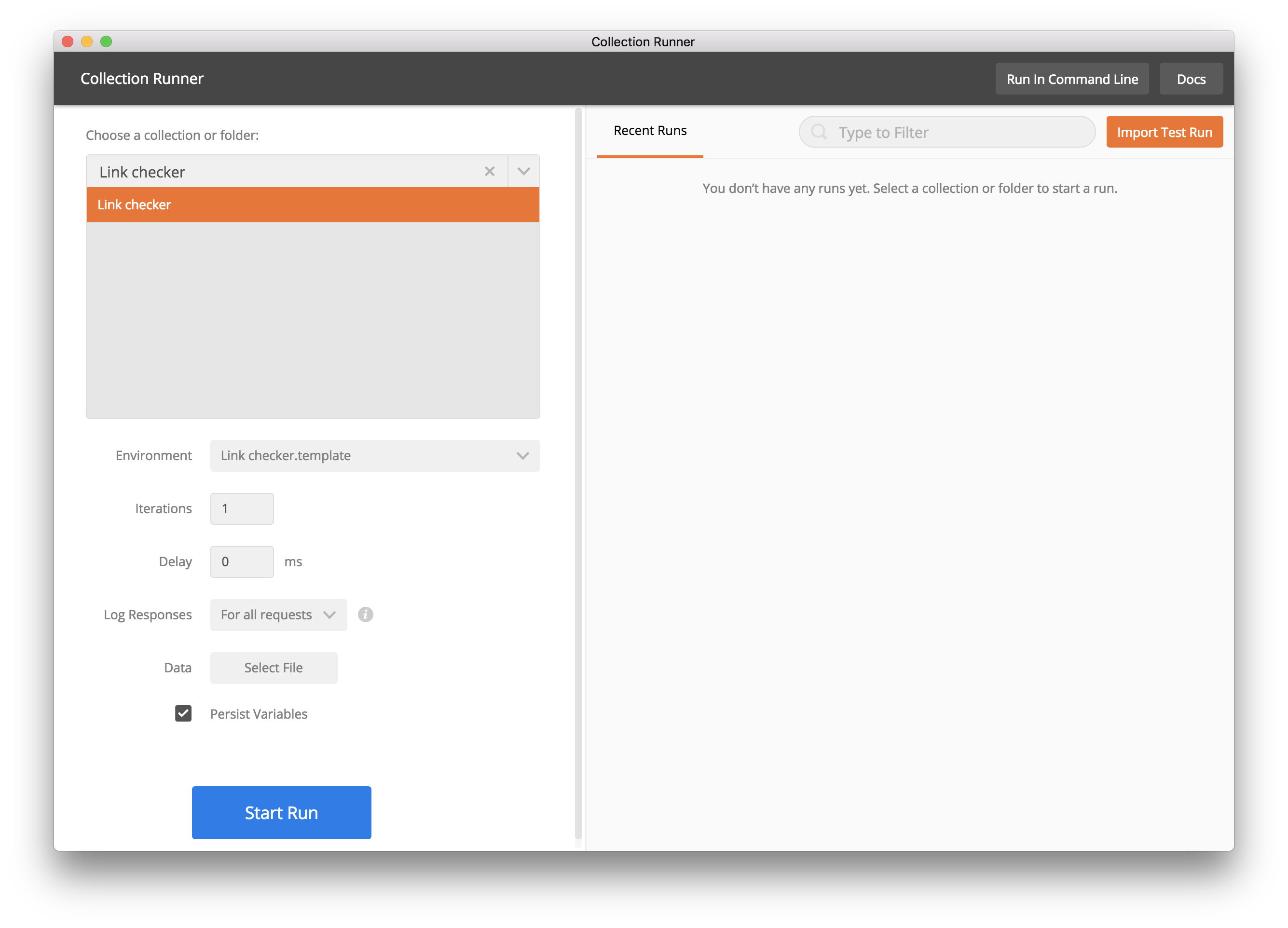The width and height of the screenshot is (1288, 928).
Task: Click Select File for data
Action: [273, 668]
